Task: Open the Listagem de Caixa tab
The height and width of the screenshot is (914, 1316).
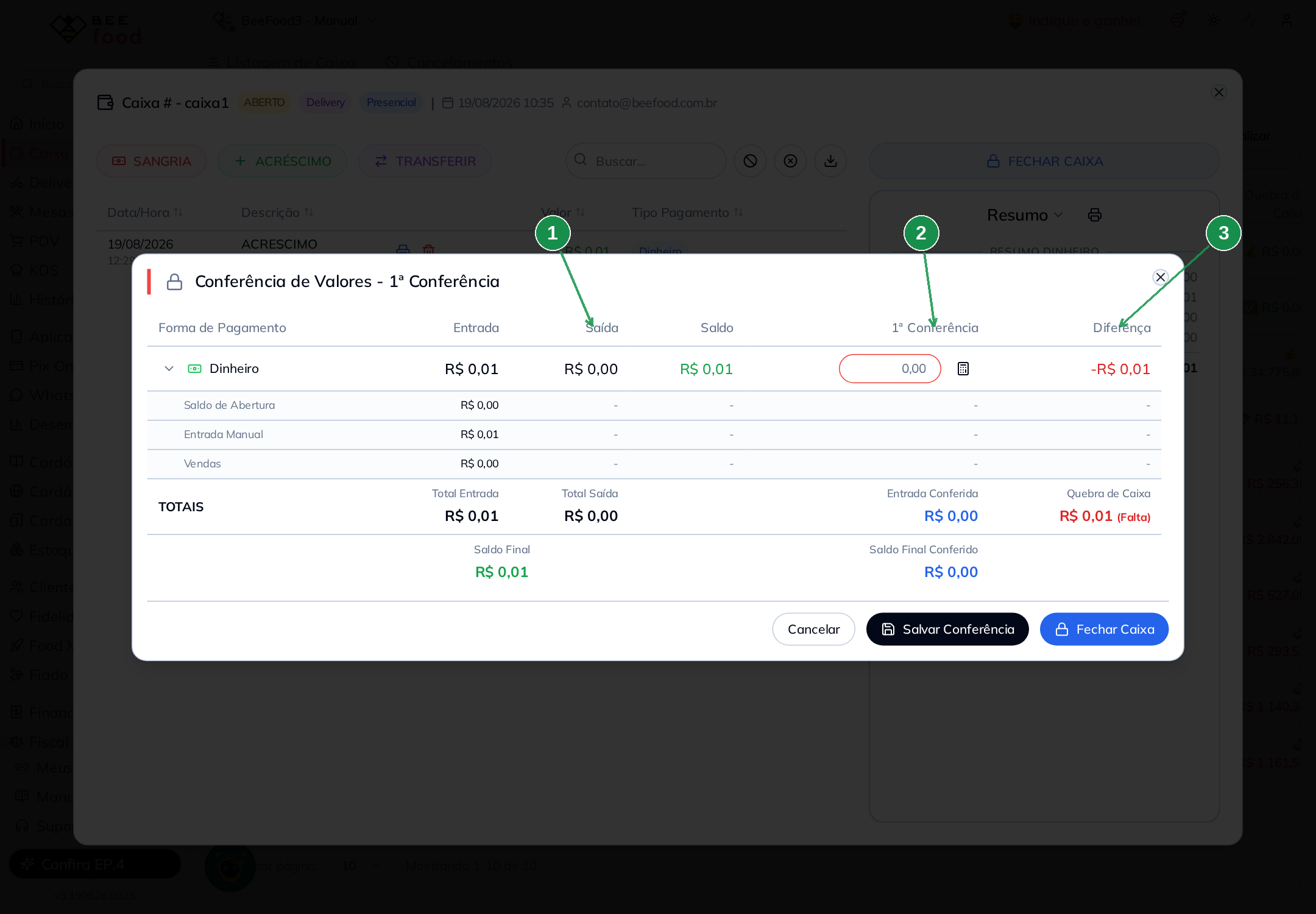Action: pyautogui.click(x=281, y=63)
